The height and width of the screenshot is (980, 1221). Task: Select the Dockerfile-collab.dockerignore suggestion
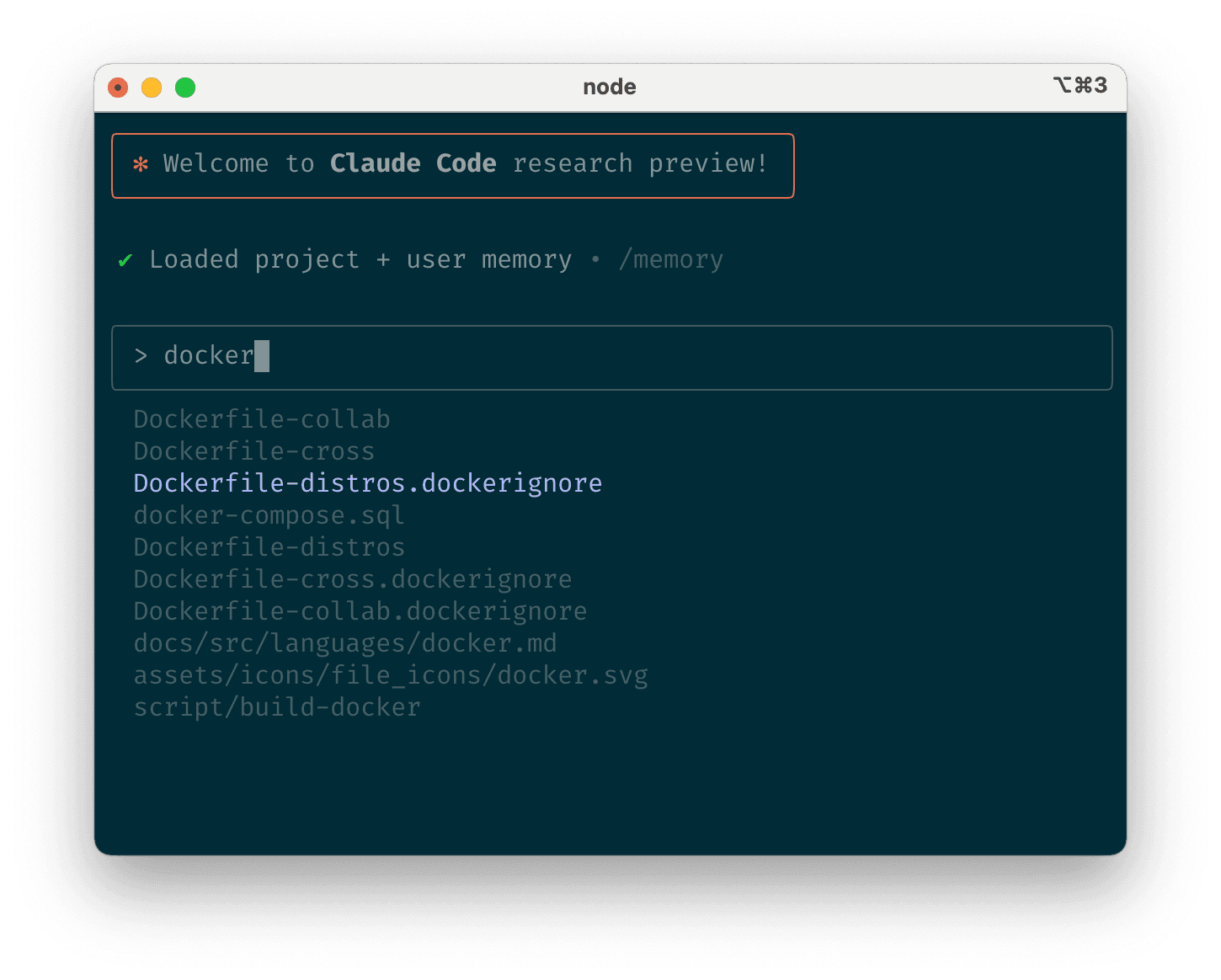pos(360,611)
